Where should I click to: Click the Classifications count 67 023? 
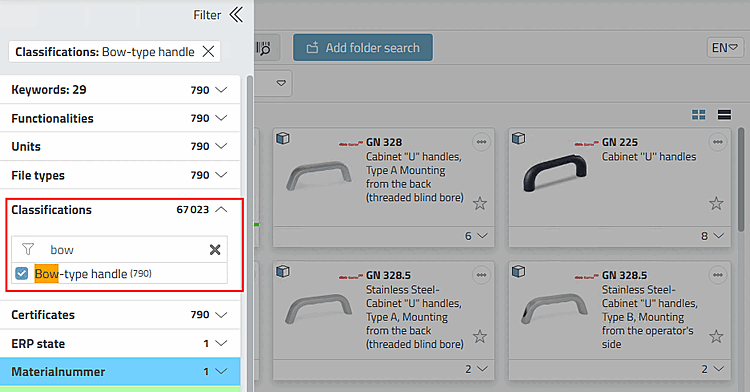(x=193, y=209)
